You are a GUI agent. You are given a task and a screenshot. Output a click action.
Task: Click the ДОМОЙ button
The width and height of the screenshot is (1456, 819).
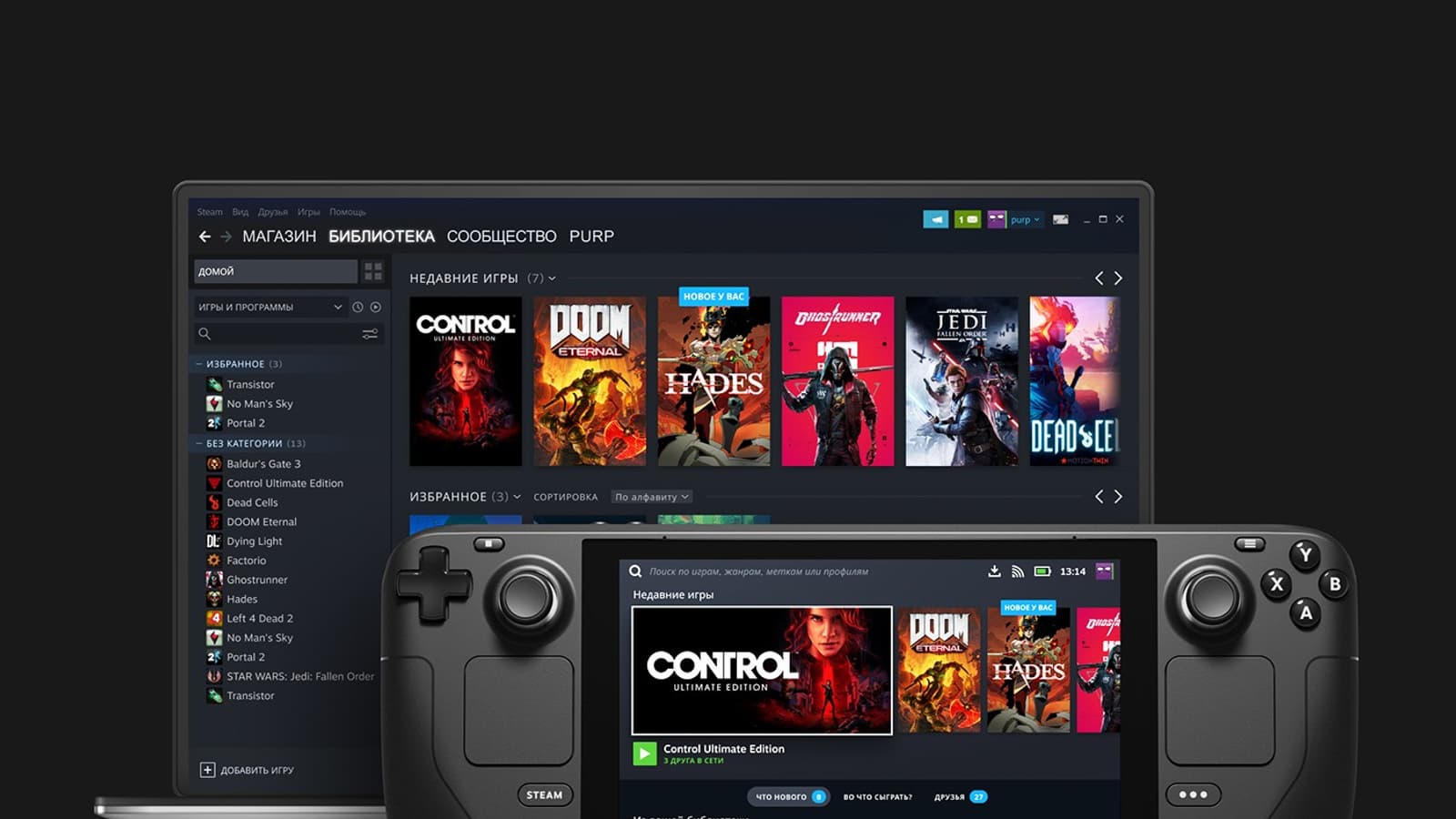click(x=276, y=271)
